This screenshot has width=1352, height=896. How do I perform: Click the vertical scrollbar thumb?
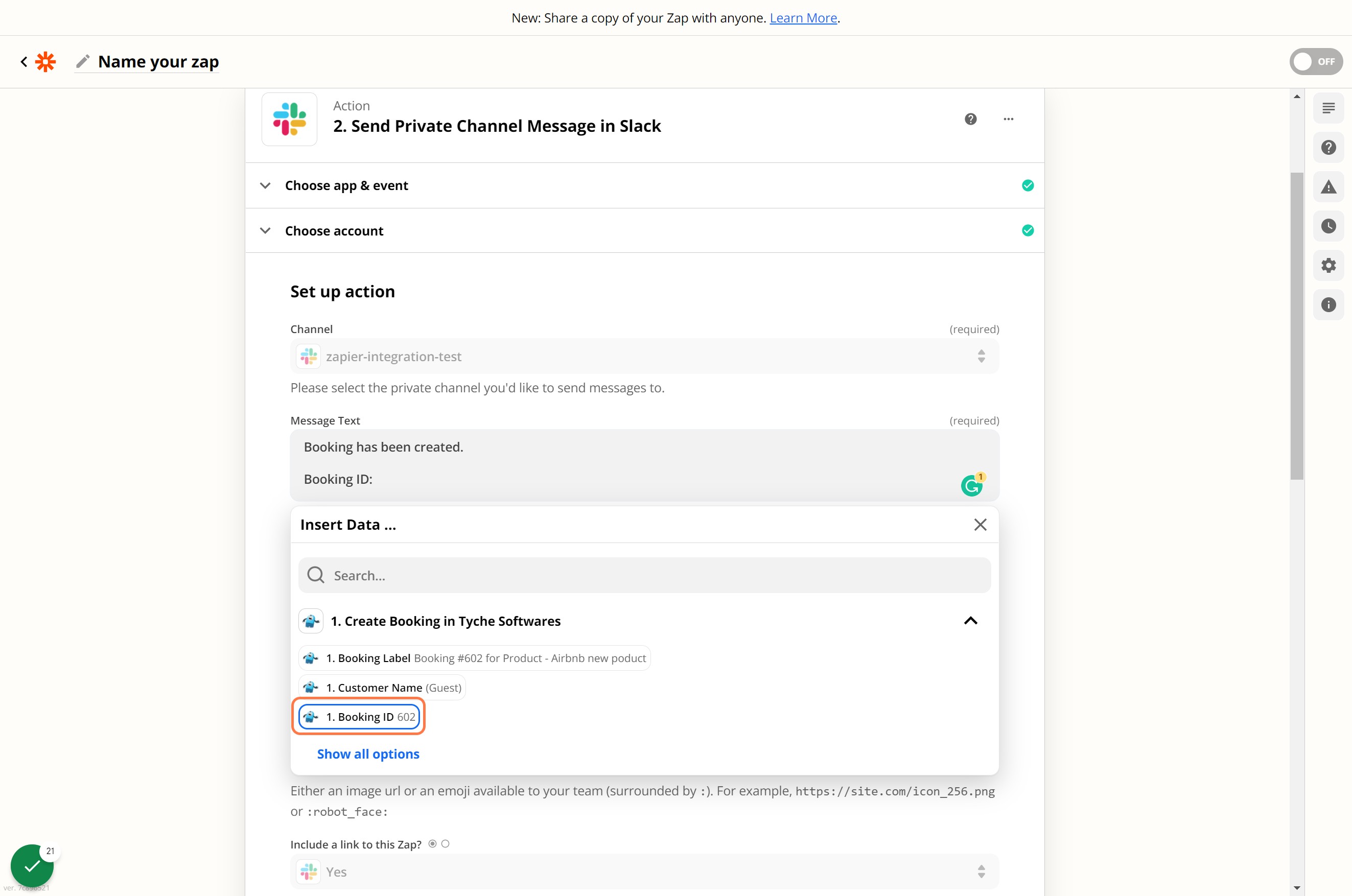1297,326
